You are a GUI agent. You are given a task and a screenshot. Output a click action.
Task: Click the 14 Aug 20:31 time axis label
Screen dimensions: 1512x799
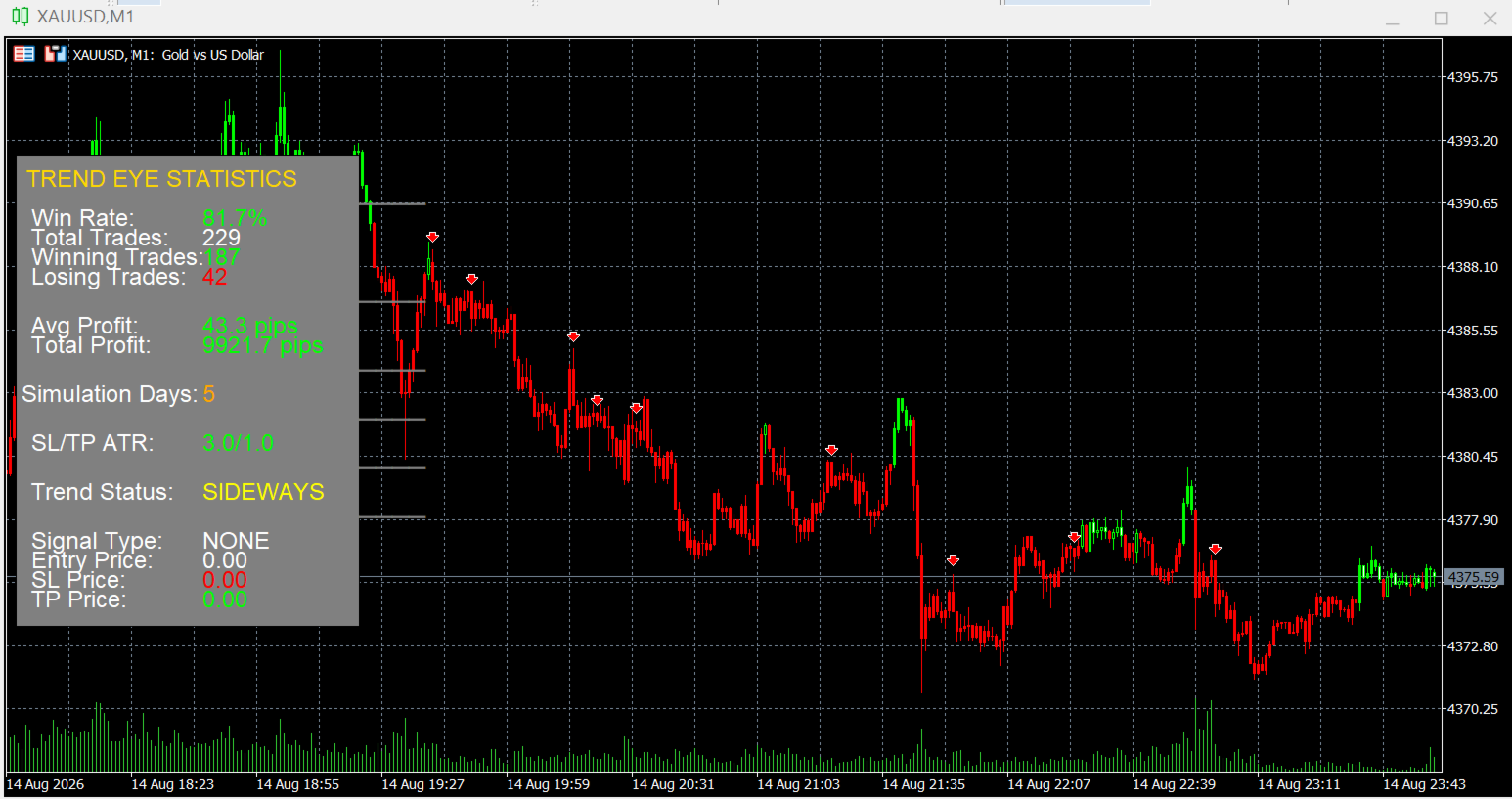(x=673, y=784)
